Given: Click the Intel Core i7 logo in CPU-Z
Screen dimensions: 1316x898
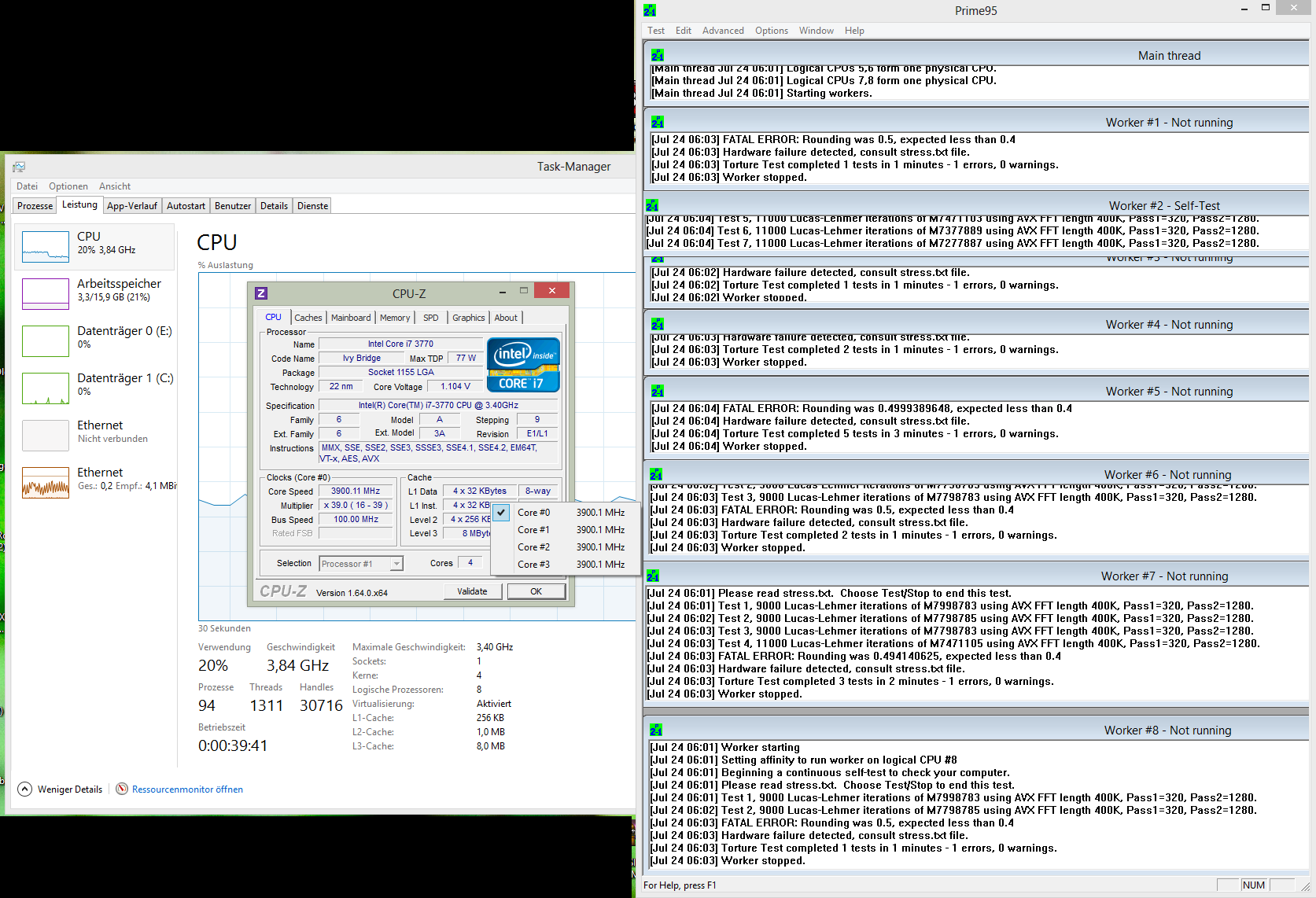Looking at the screenshot, I should coord(523,365).
